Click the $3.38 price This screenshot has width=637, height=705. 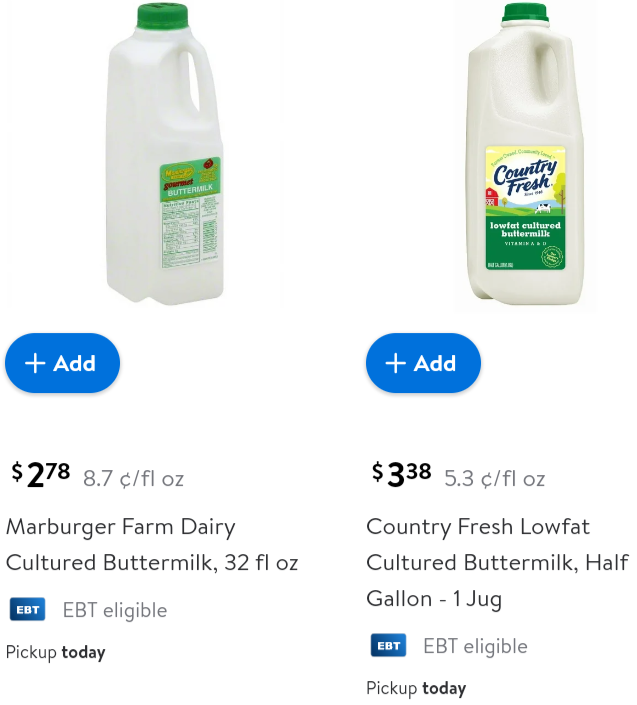(x=402, y=474)
